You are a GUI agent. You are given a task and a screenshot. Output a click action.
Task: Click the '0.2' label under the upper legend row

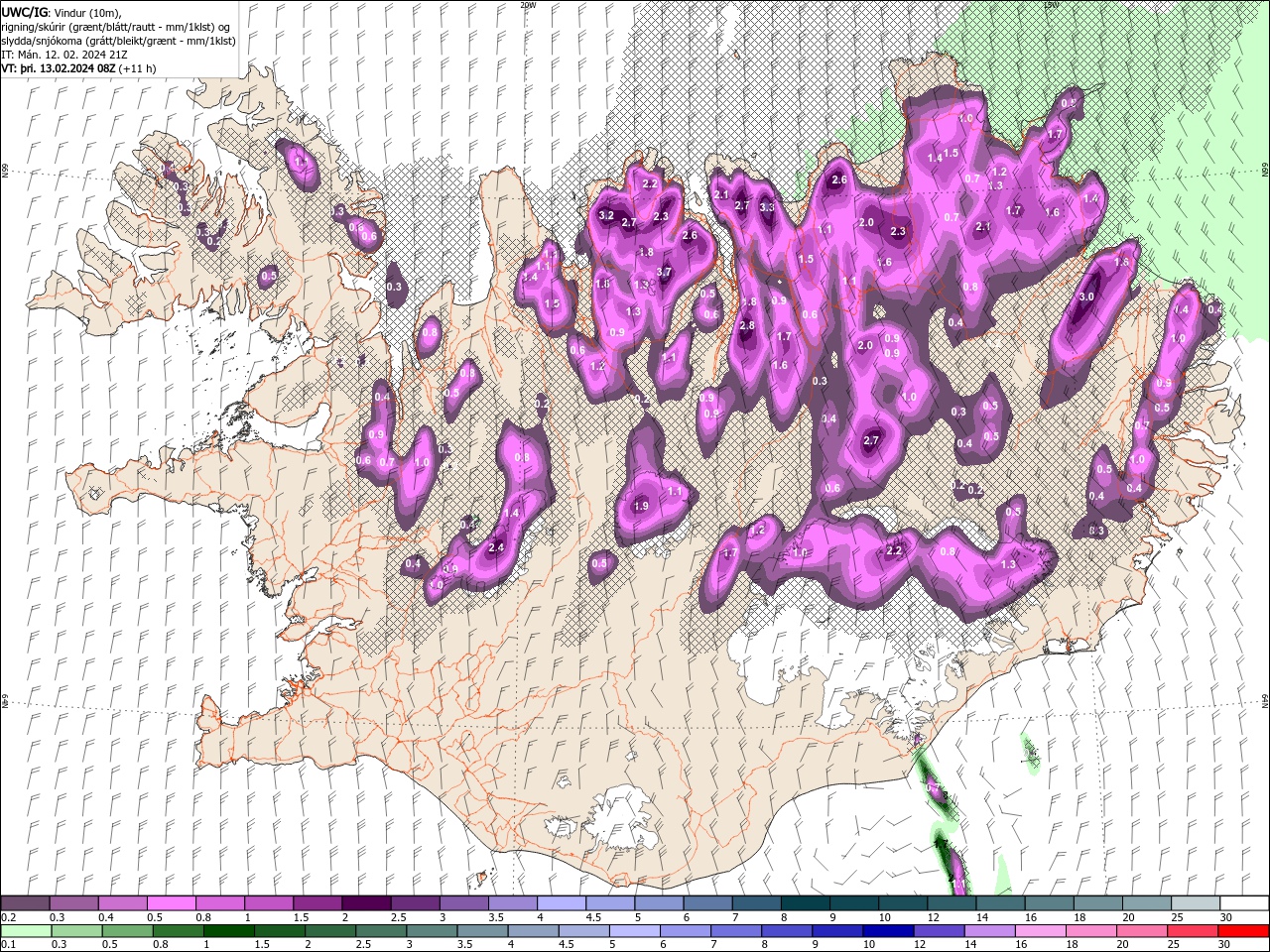click(x=8, y=917)
